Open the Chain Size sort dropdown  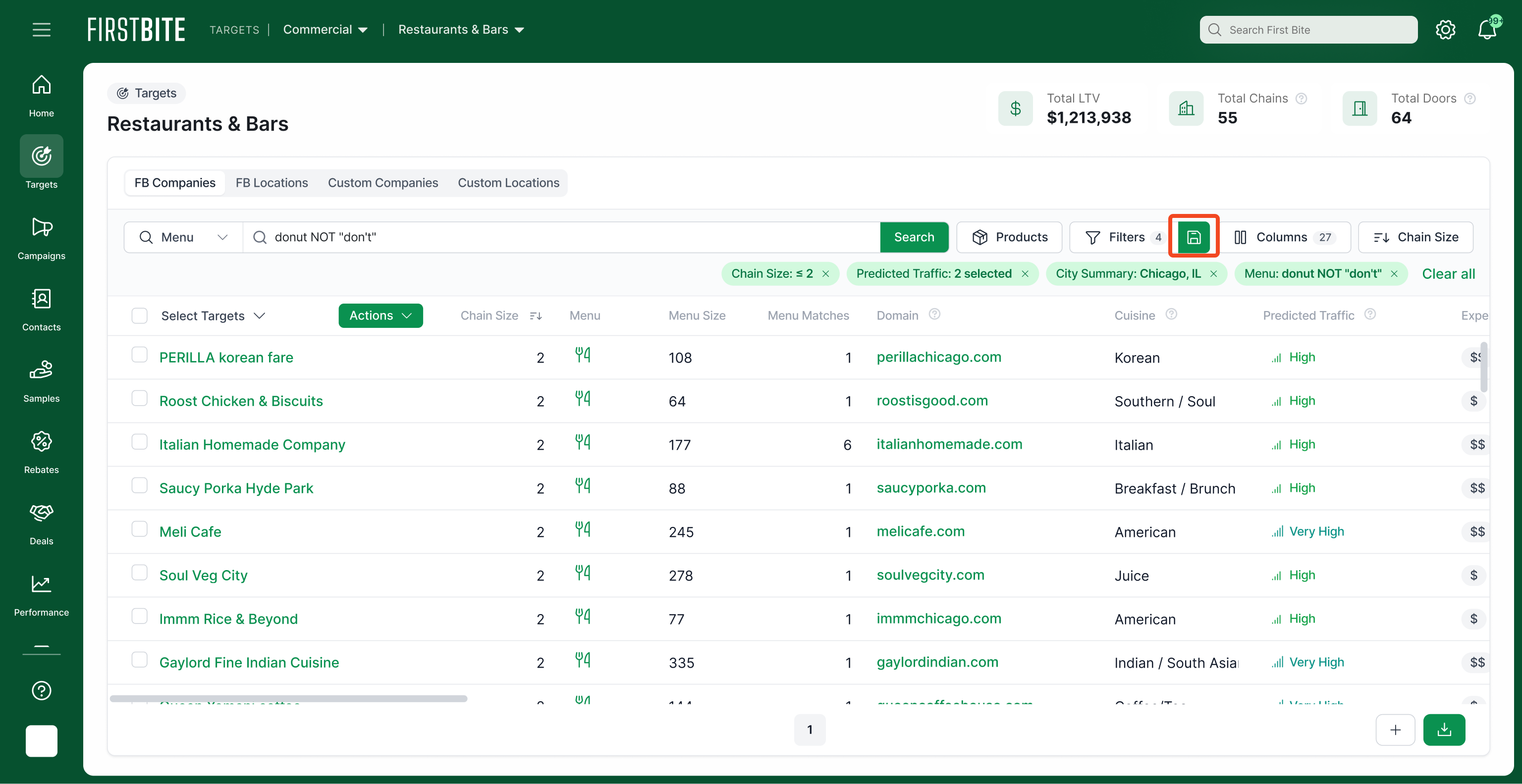tap(1415, 237)
